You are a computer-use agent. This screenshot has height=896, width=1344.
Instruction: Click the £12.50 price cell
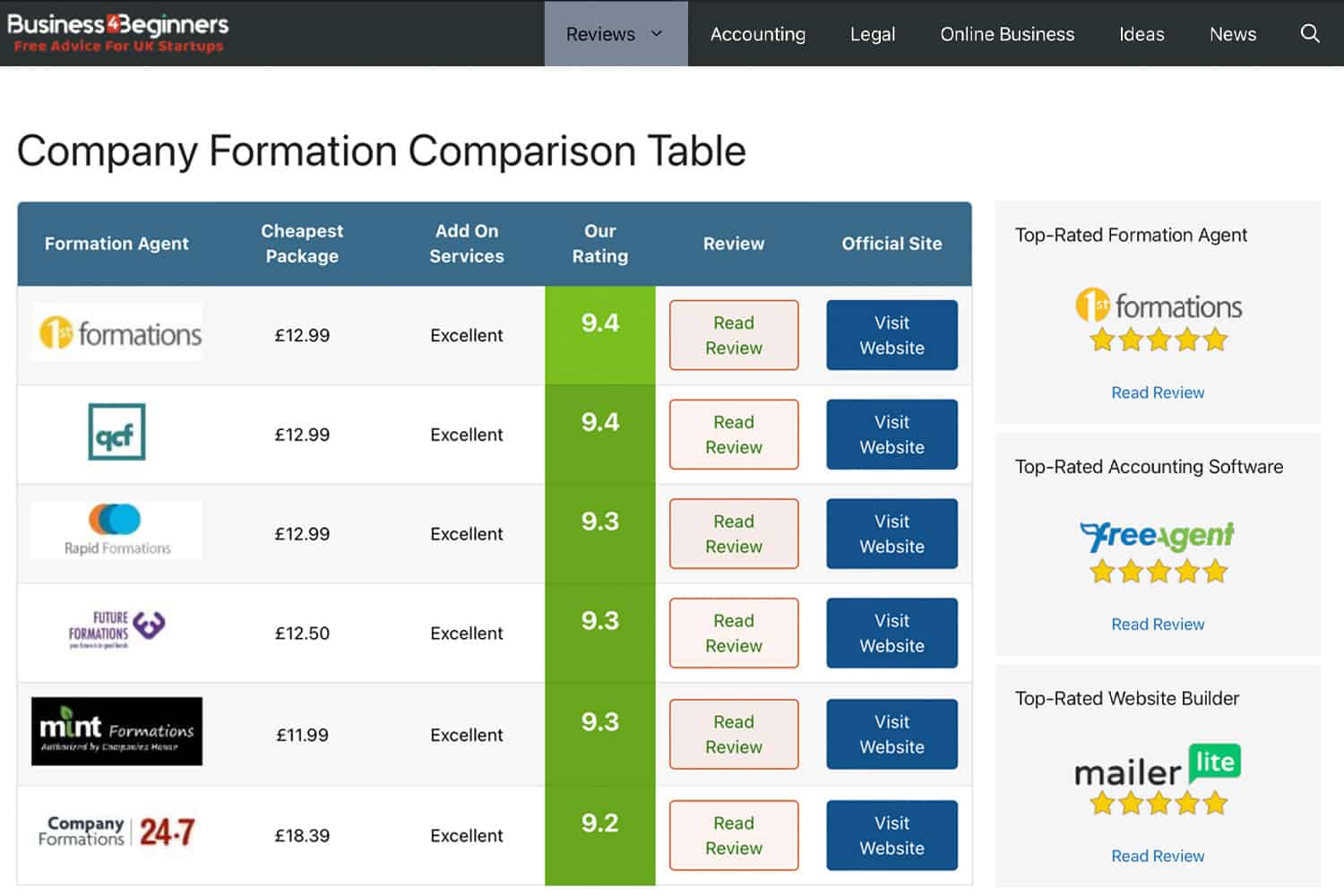point(302,633)
